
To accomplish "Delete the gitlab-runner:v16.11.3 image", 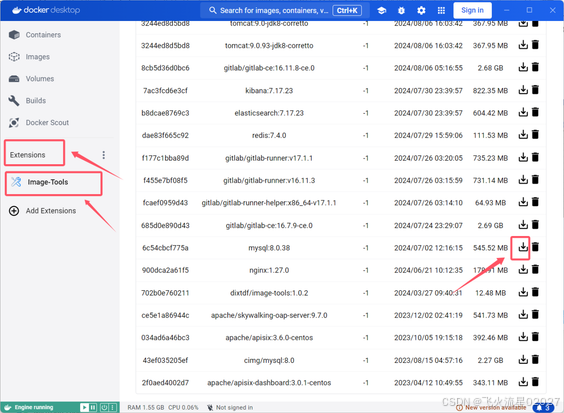I will point(536,180).
